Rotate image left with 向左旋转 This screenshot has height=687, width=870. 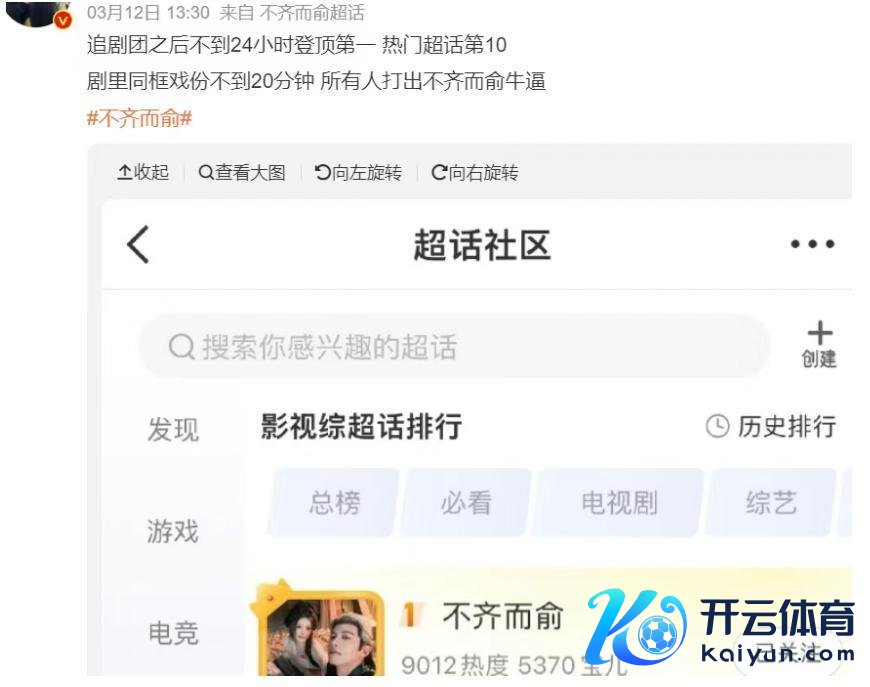point(358,173)
